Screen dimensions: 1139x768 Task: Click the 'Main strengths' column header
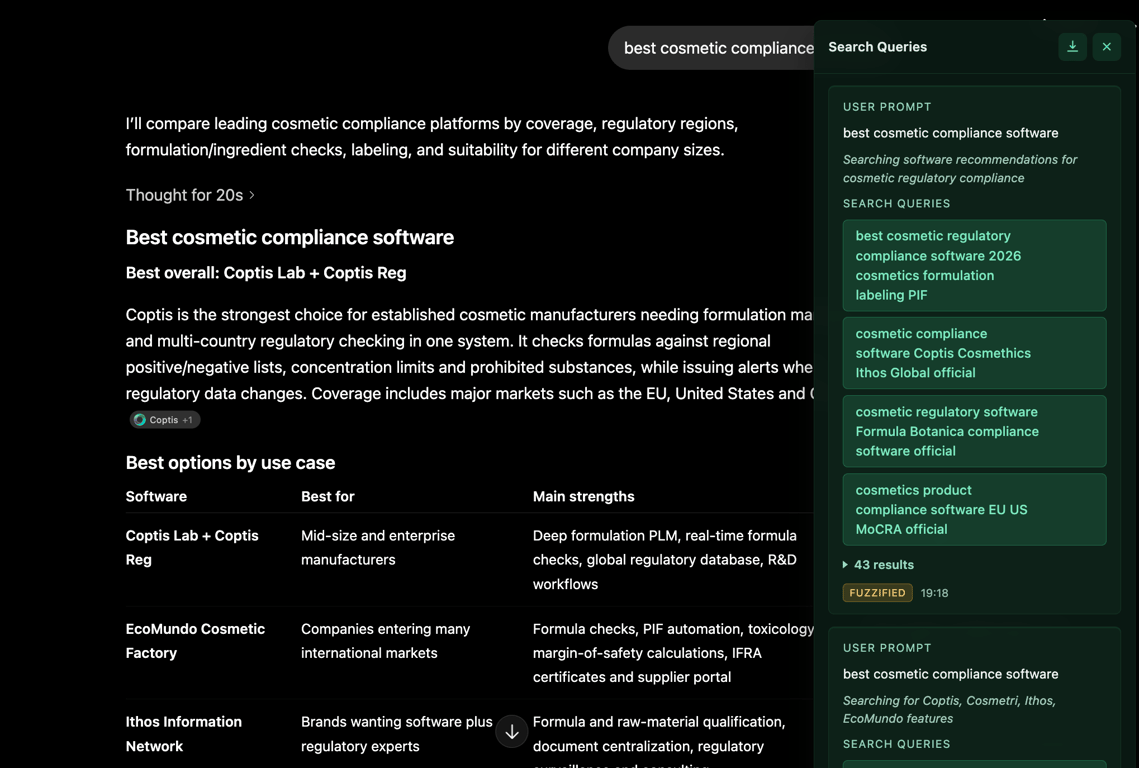pos(583,496)
